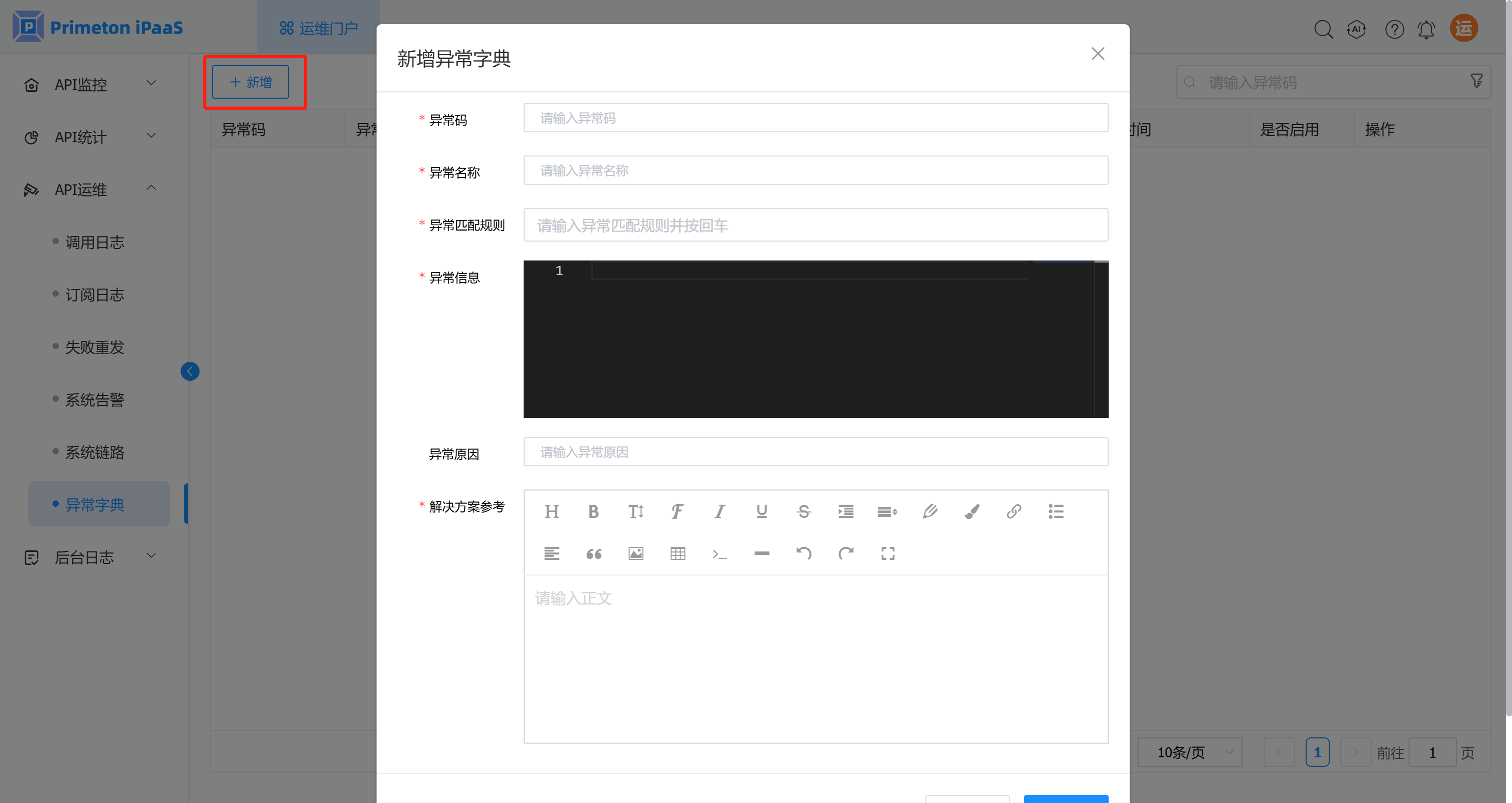The height and width of the screenshot is (803, 1512).
Task: Switch to the 运维门户 tab
Action: [x=319, y=28]
